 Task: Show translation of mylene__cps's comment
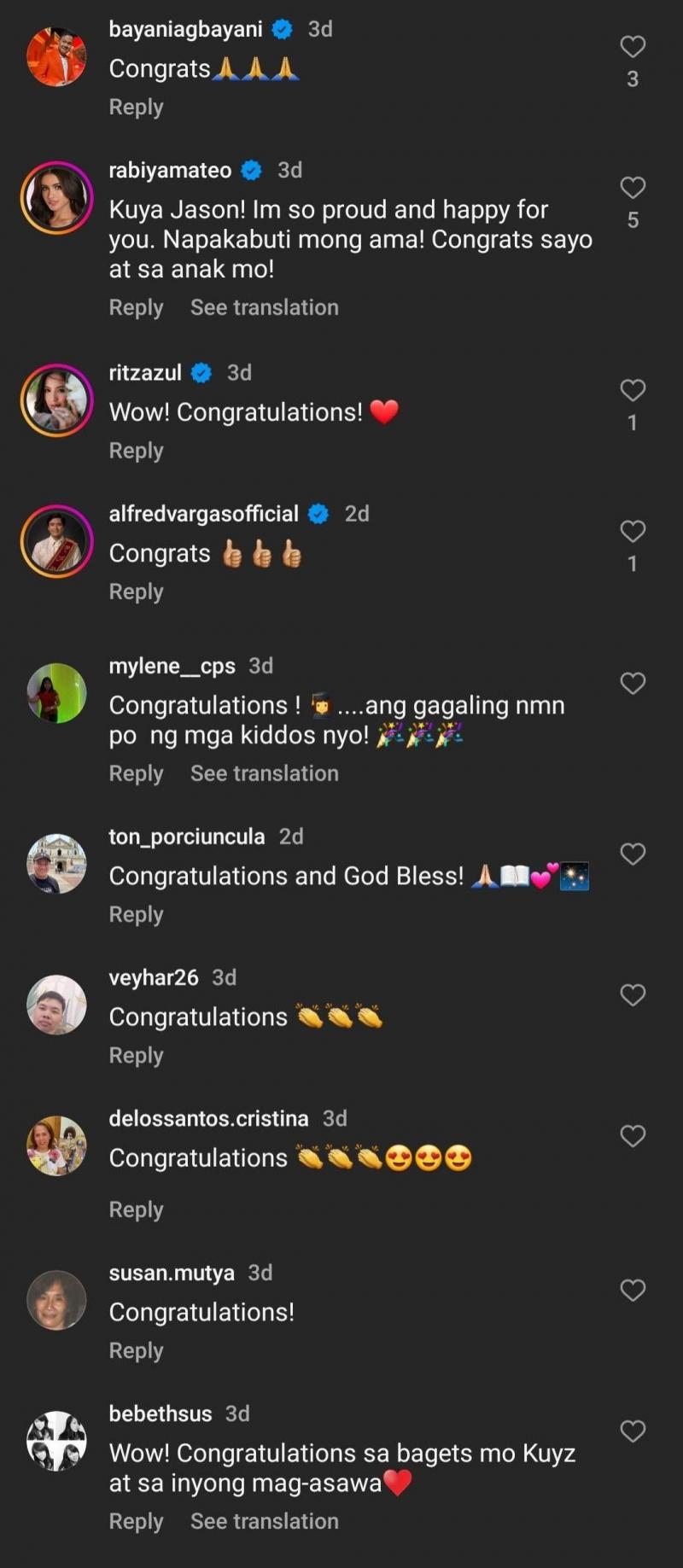pos(264,773)
